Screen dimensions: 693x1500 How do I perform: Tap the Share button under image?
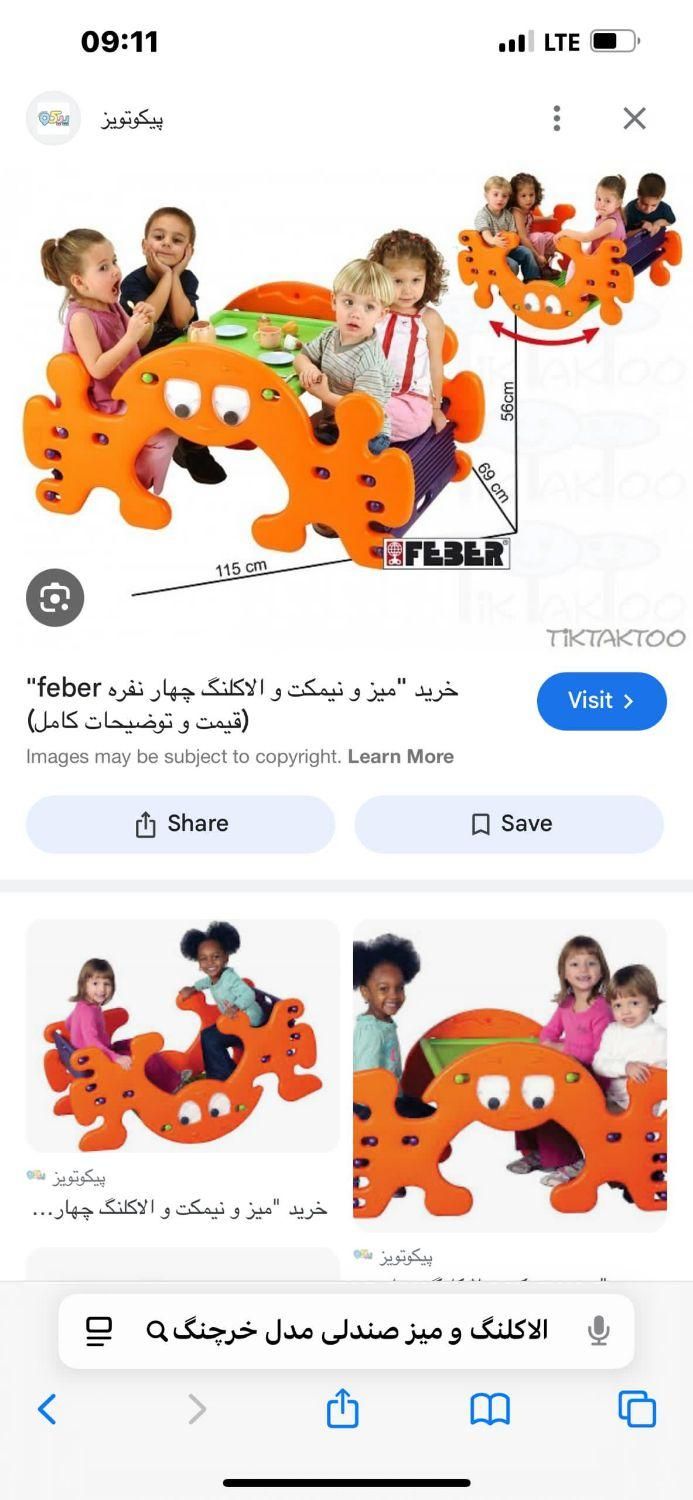[180, 824]
